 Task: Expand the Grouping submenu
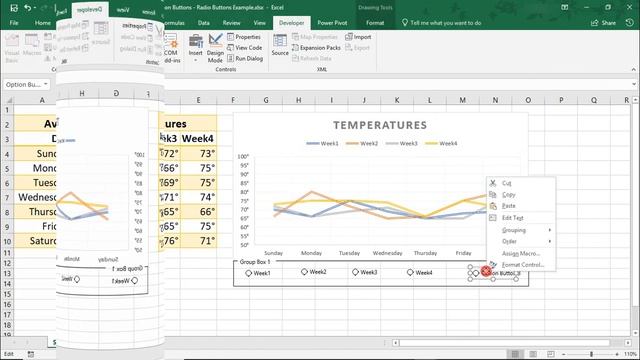tap(521, 230)
